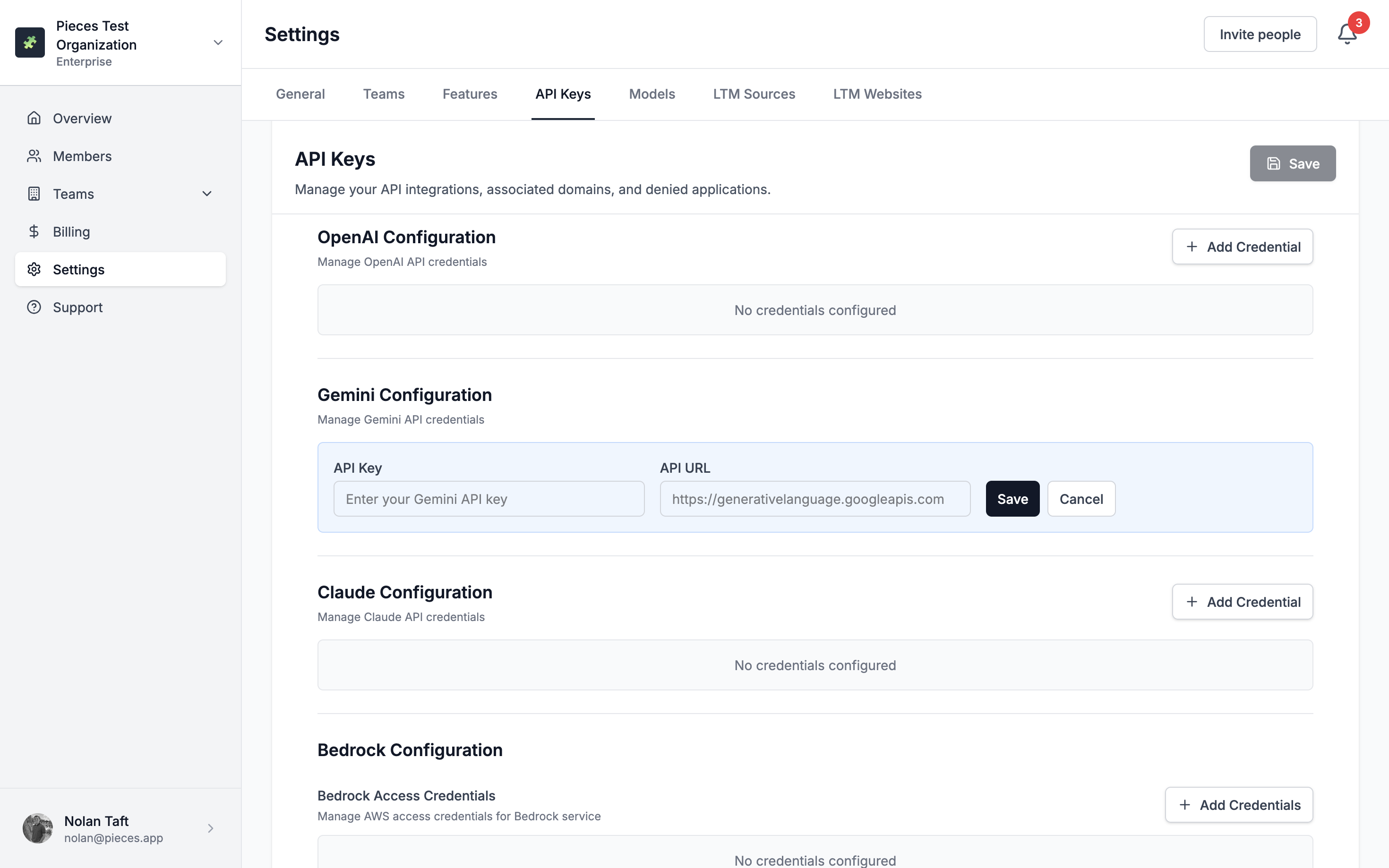Image resolution: width=1389 pixels, height=868 pixels.
Task: Switch to the LTM Sources tab
Action: (x=754, y=94)
